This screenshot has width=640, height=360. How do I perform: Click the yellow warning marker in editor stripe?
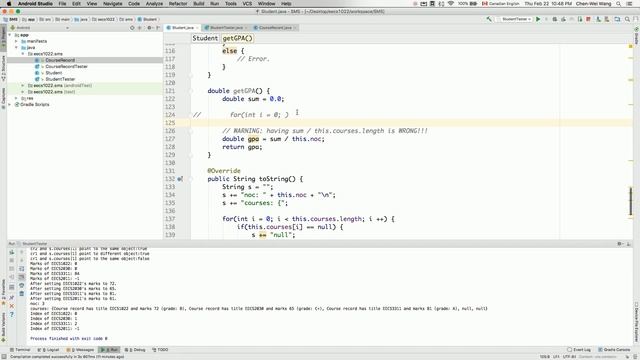point(631,47)
